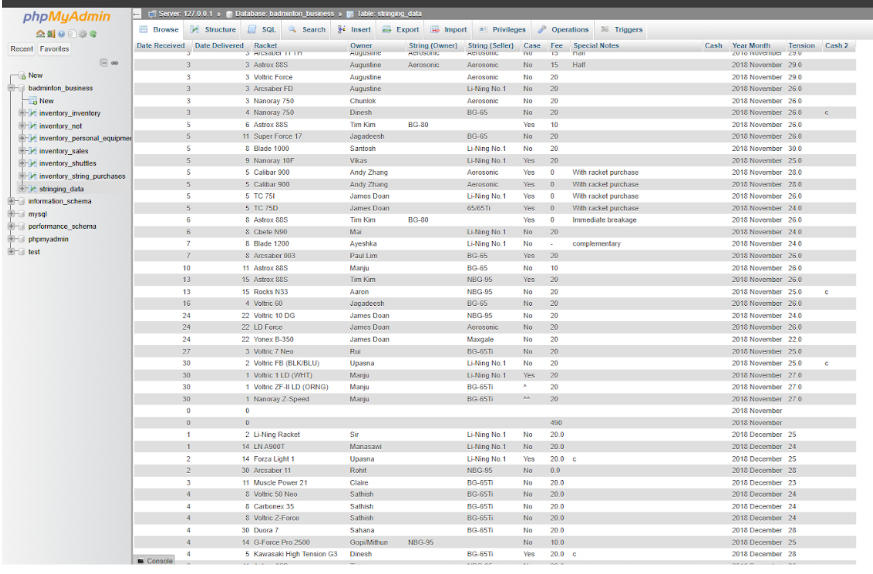Sort by the Date Received column header
Viewport: 873px width, 574px height.
click(160, 46)
